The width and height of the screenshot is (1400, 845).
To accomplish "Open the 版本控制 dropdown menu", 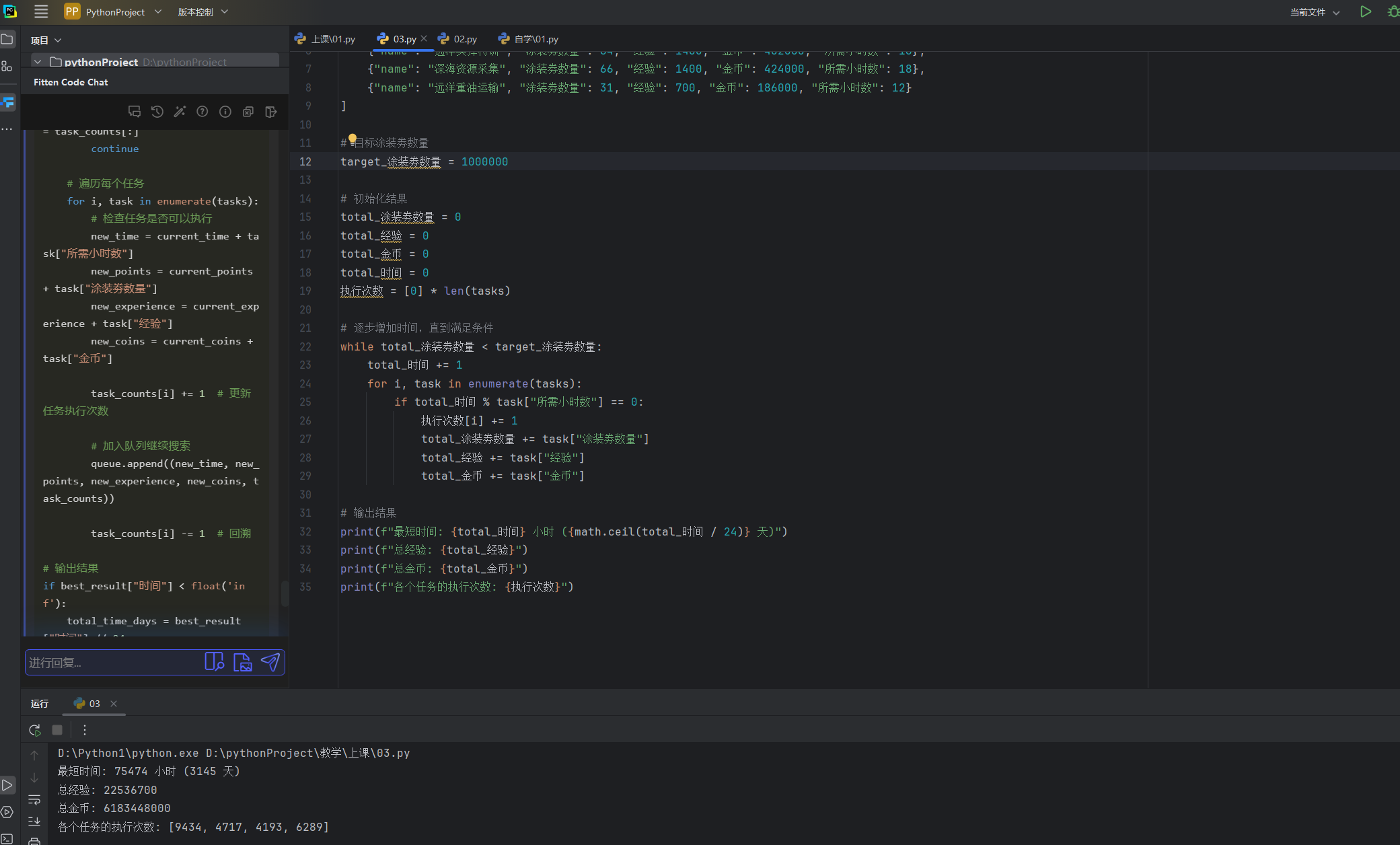I will click(x=203, y=12).
